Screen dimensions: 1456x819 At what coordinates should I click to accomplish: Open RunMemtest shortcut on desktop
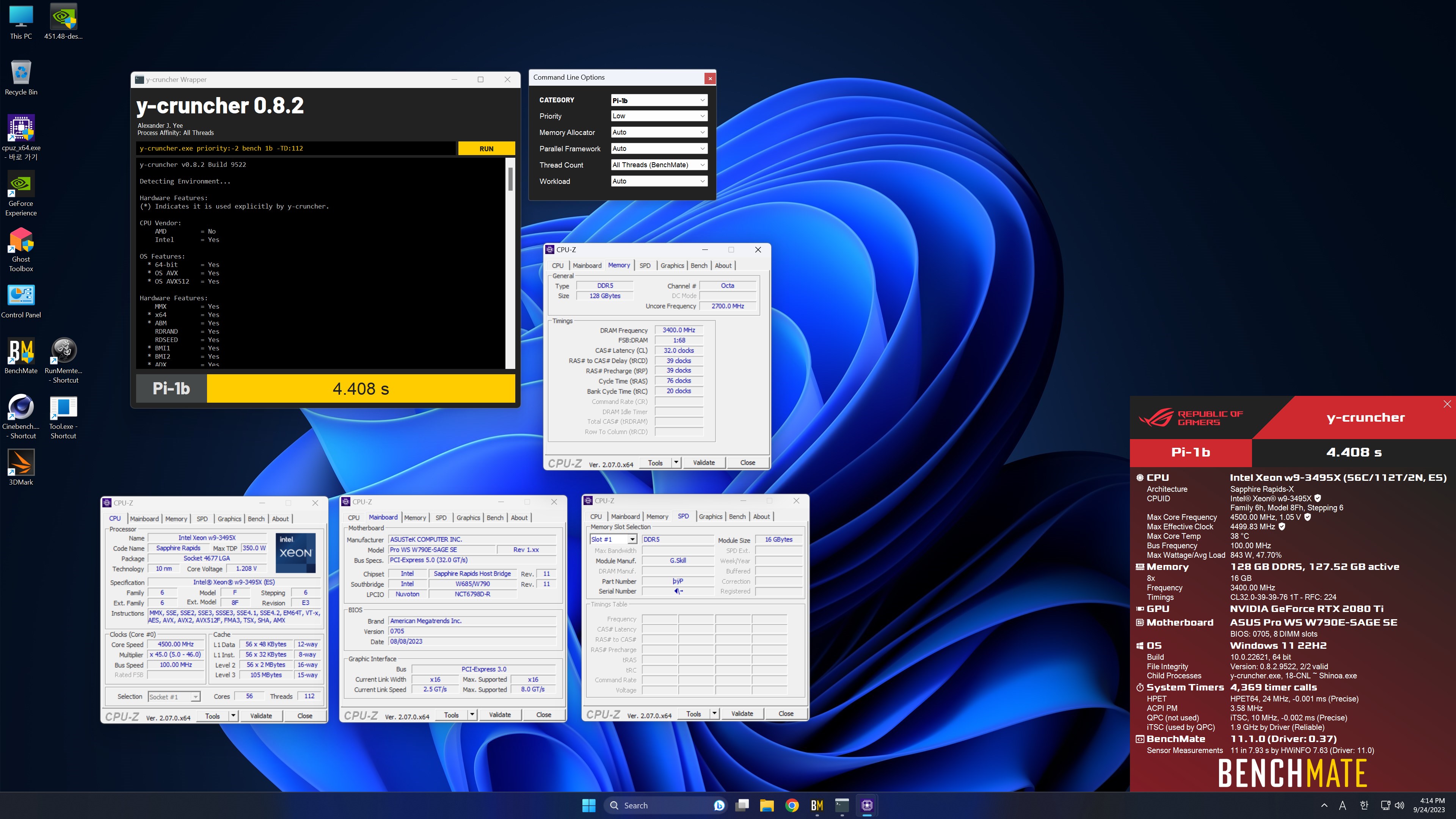[x=63, y=361]
